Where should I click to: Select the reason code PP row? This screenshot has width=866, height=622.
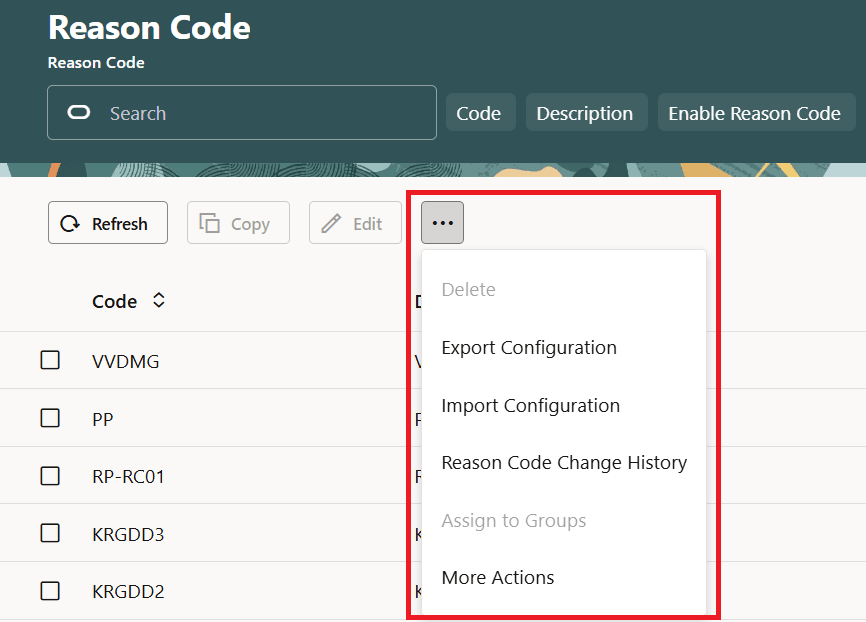point(102,418)
